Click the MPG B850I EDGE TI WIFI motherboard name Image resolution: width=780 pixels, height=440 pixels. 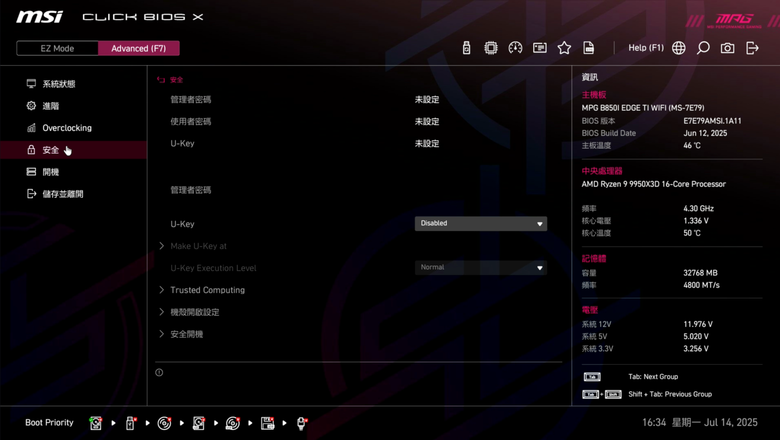pos(643,108)
